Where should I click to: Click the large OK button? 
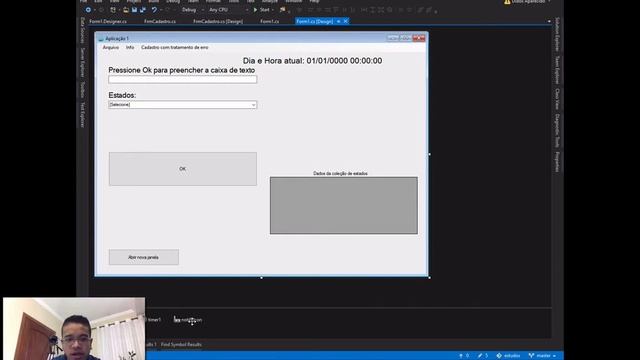pyautogui.click(x=182, y=169)
